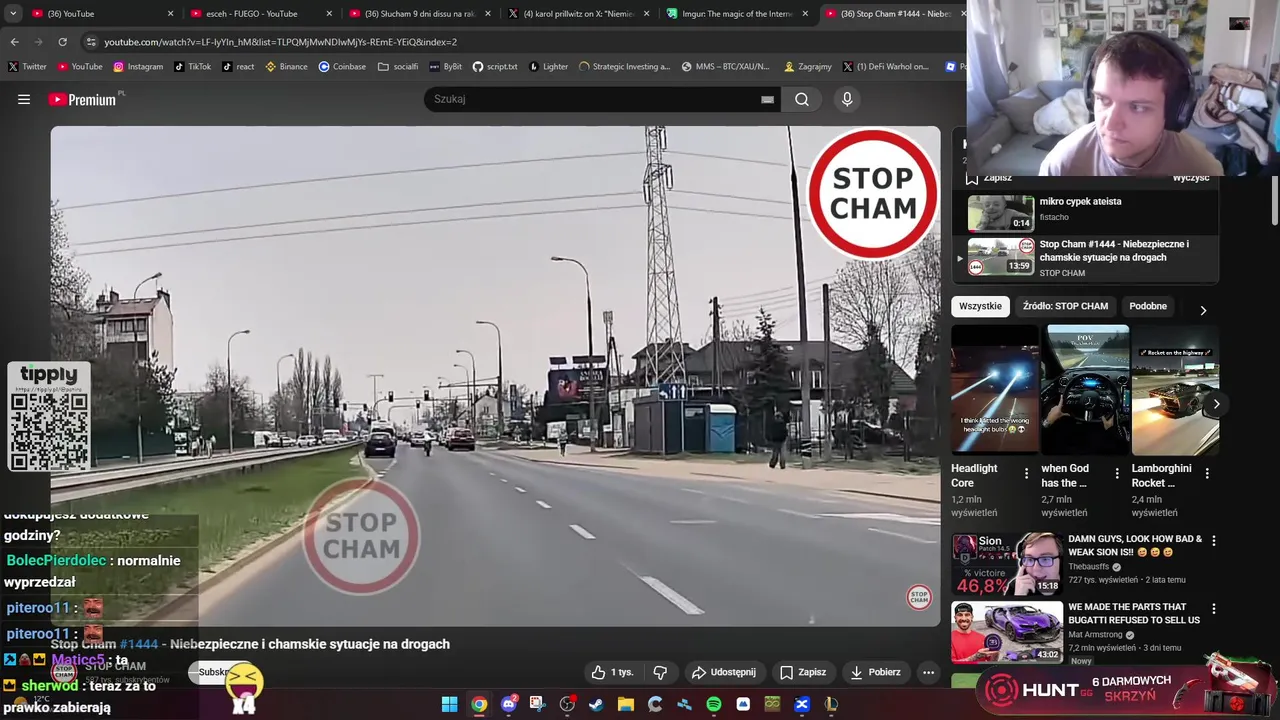Open Google Chrome from the taskbar
This screenshot has height=720, width=1280.
pos(479,704)
